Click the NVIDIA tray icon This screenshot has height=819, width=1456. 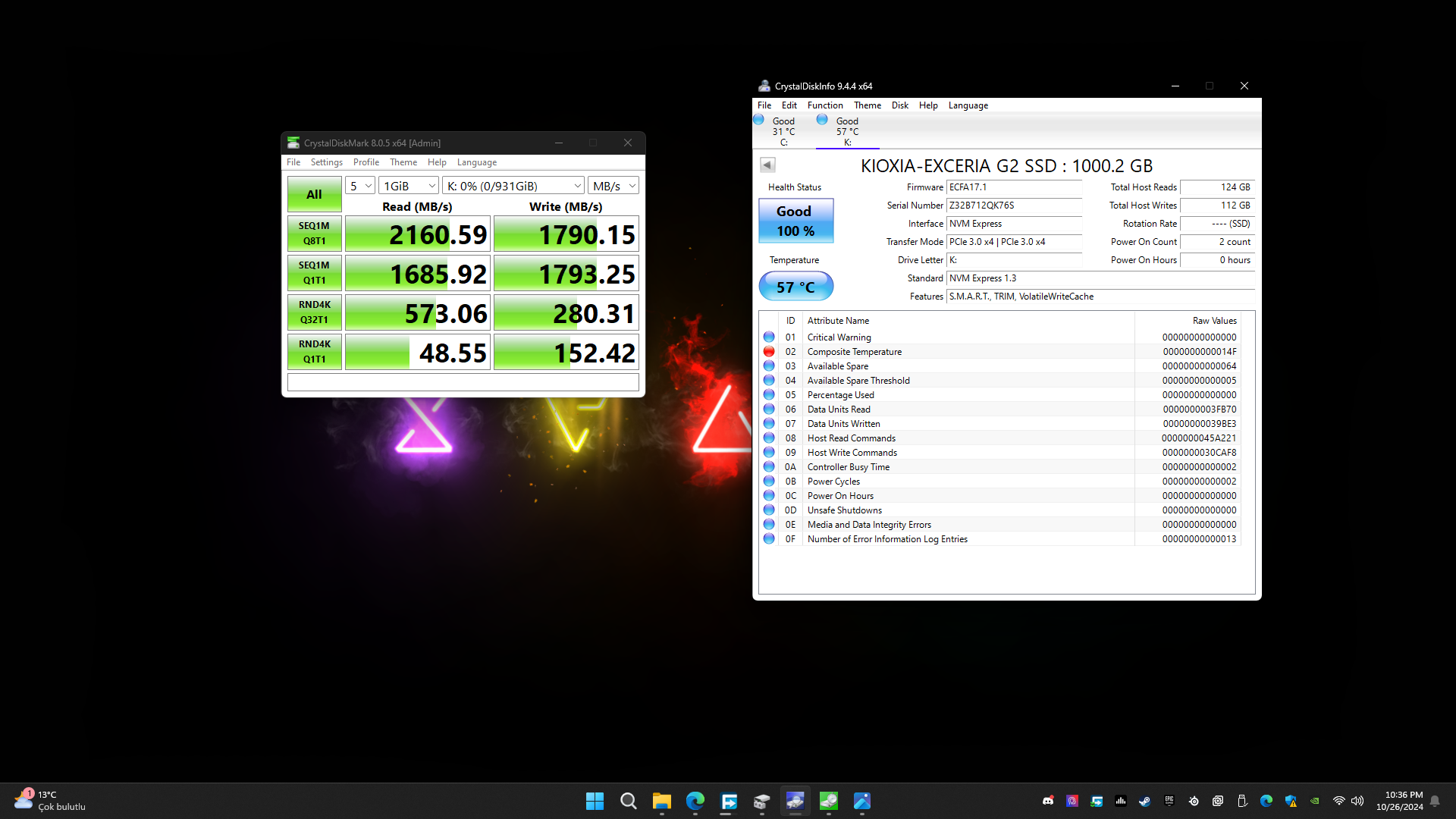(1315, 801)
